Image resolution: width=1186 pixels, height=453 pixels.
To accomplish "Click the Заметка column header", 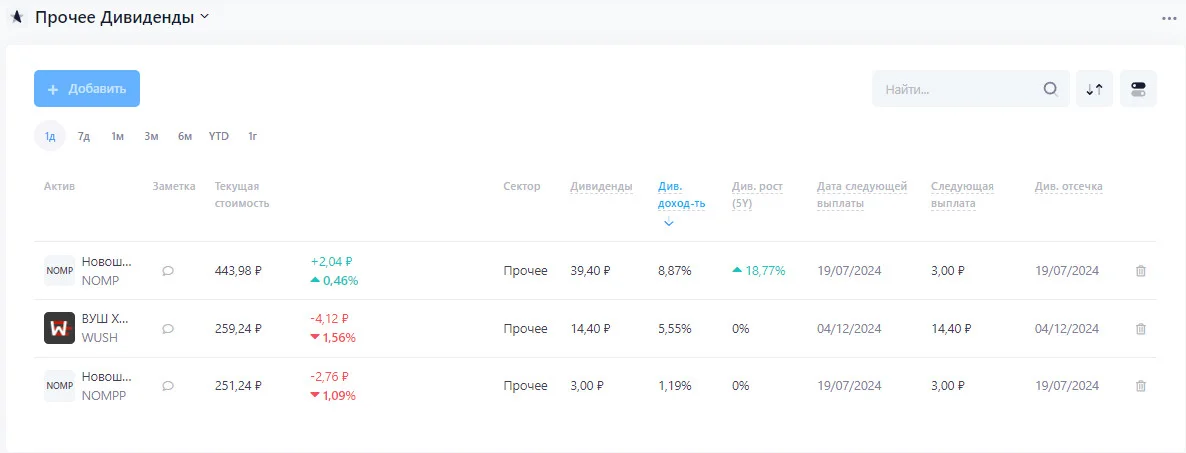I will click(x=173, y=186).
